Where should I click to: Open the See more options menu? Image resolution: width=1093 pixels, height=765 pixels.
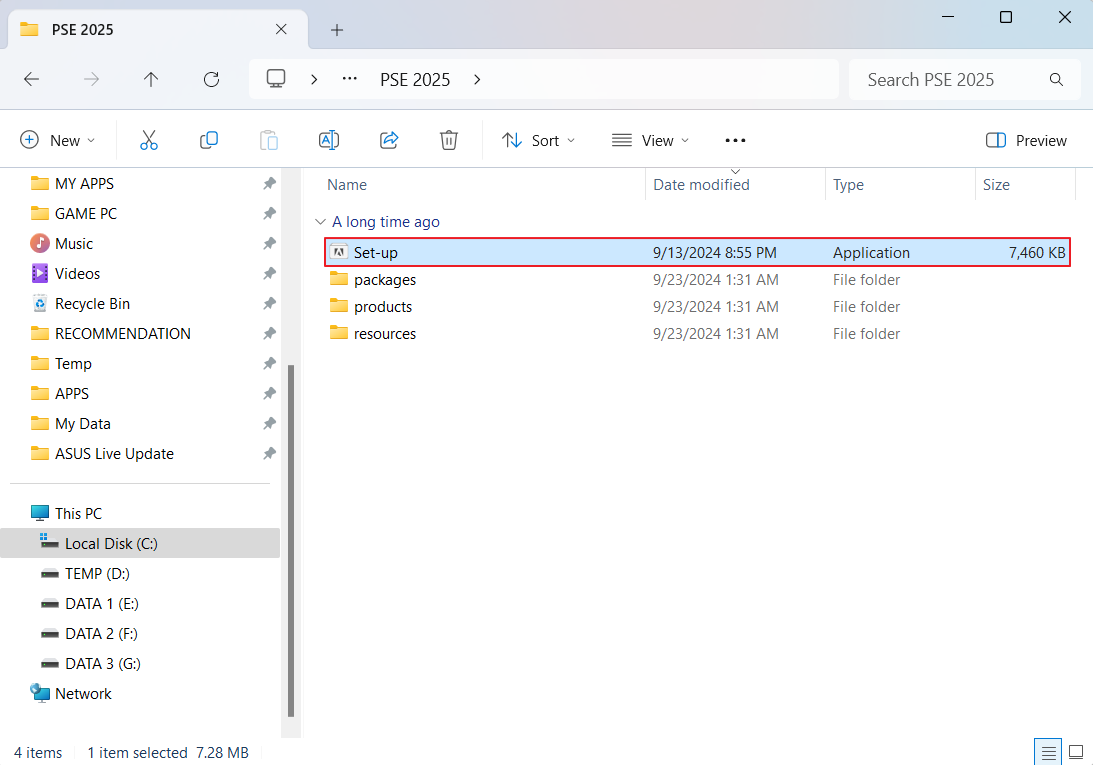pos(735,140)
